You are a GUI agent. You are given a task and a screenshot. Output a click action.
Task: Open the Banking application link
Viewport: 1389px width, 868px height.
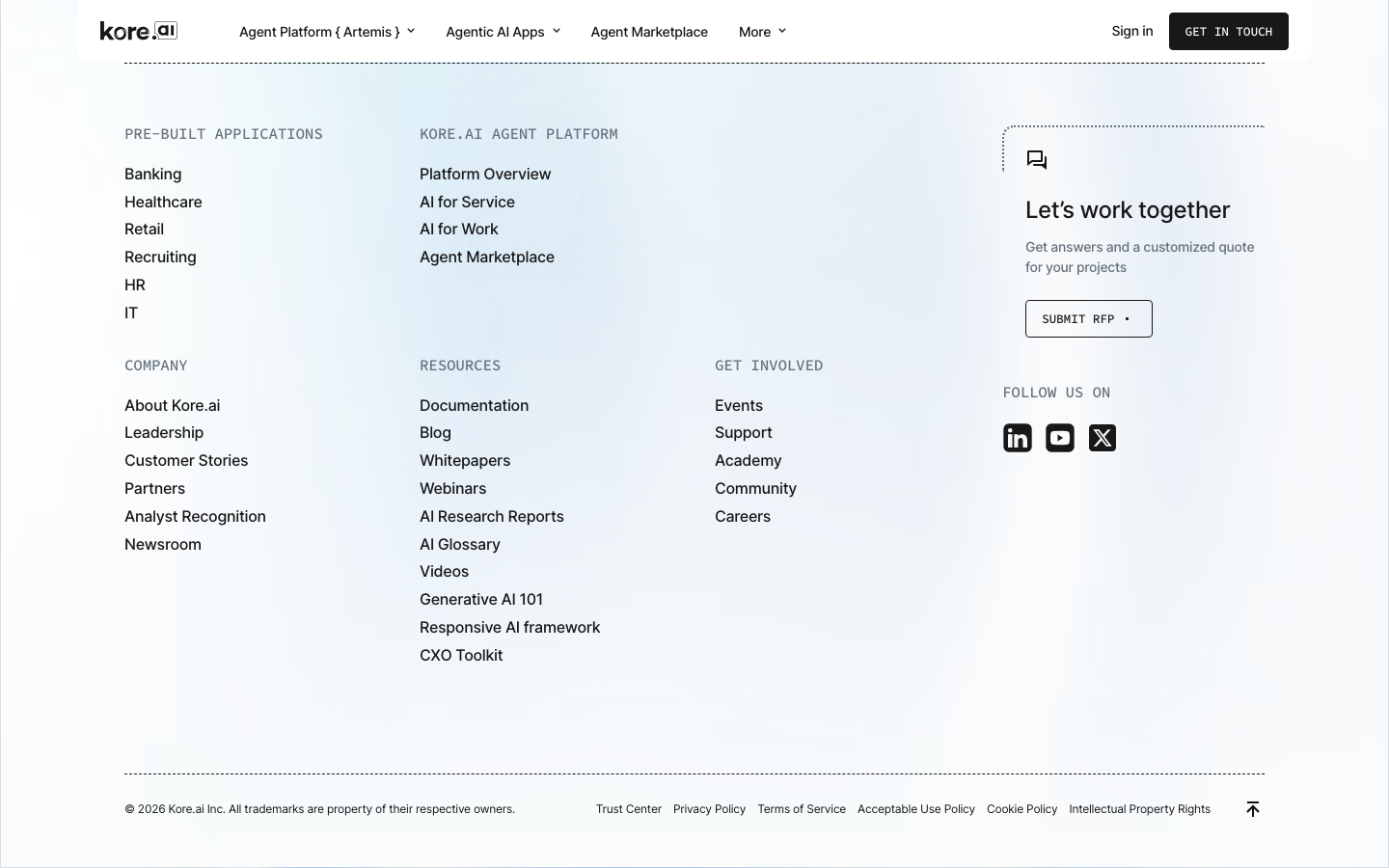tap(152, 174)
